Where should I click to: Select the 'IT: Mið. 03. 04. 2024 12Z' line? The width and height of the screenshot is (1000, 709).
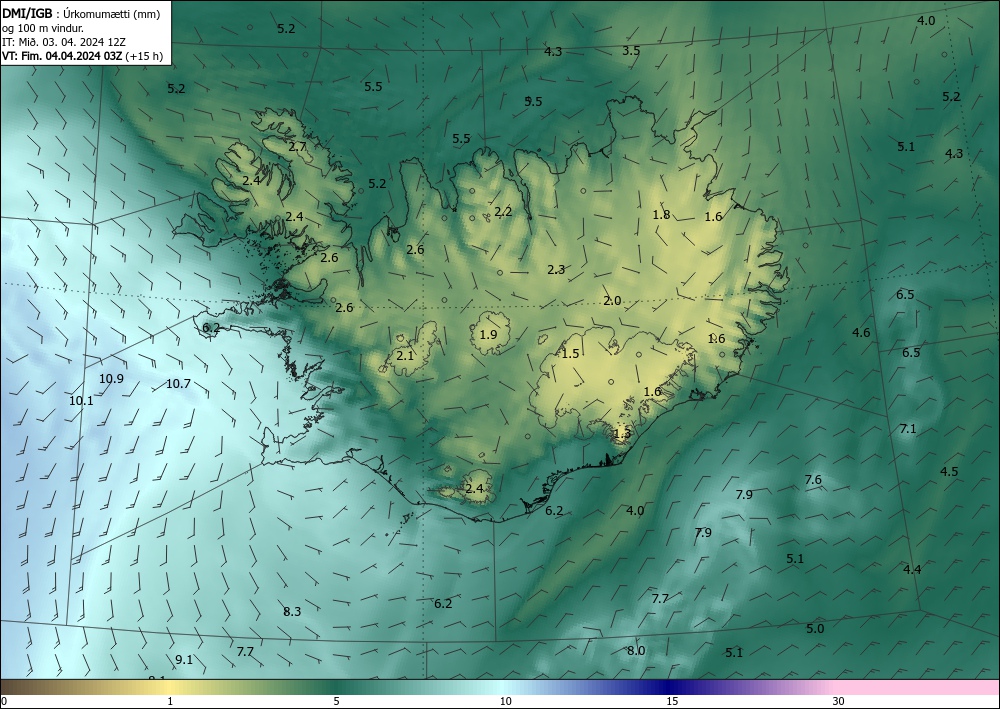pos(64,42)
